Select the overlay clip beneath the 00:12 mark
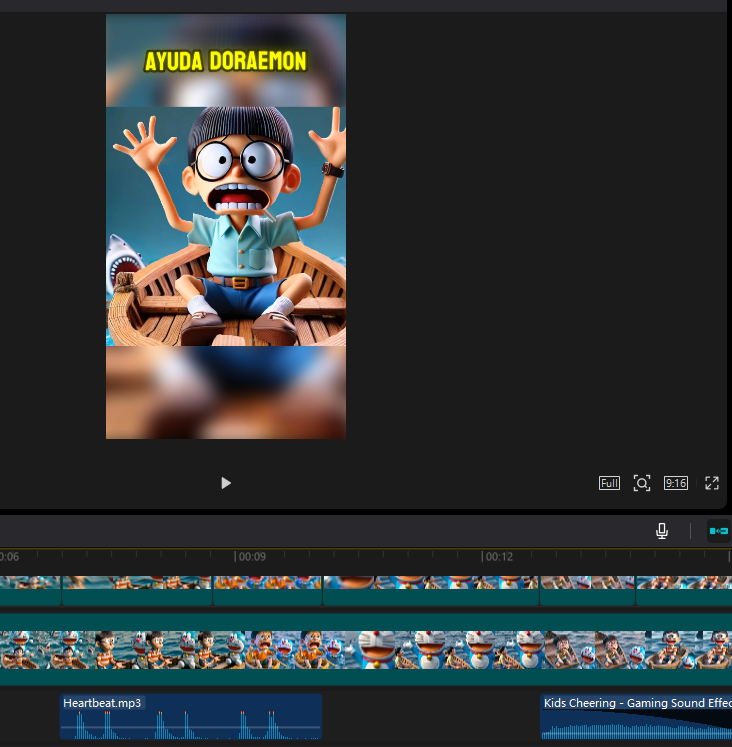732x747 pixels. [x=431, y=590]
